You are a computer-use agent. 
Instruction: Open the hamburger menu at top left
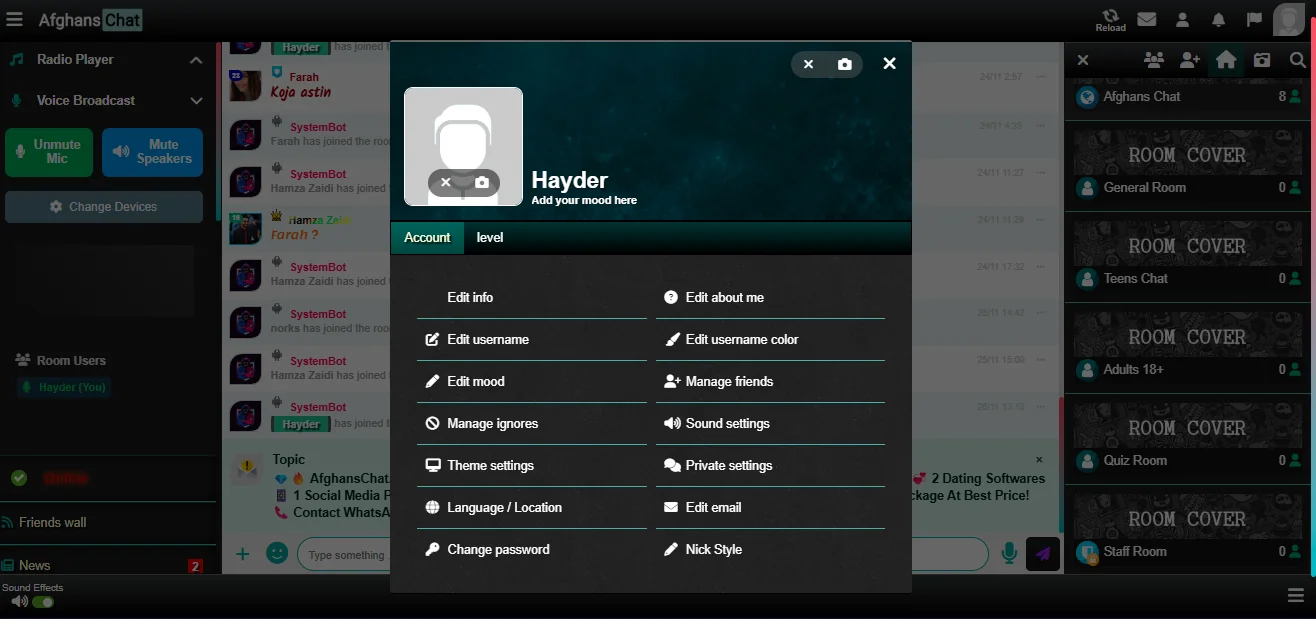[14, 19]
